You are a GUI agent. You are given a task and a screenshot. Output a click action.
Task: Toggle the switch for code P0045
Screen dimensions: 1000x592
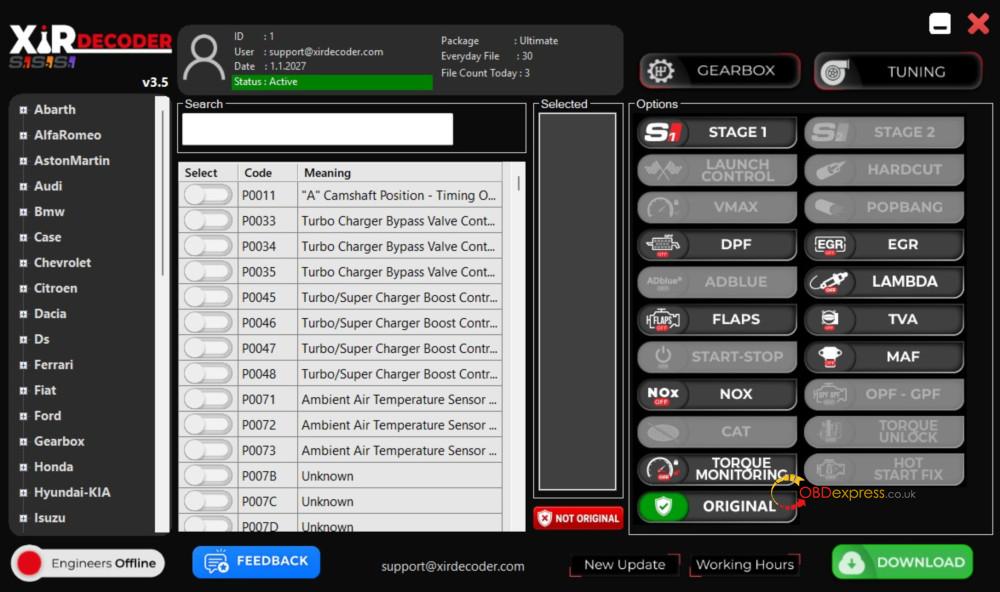208,297
